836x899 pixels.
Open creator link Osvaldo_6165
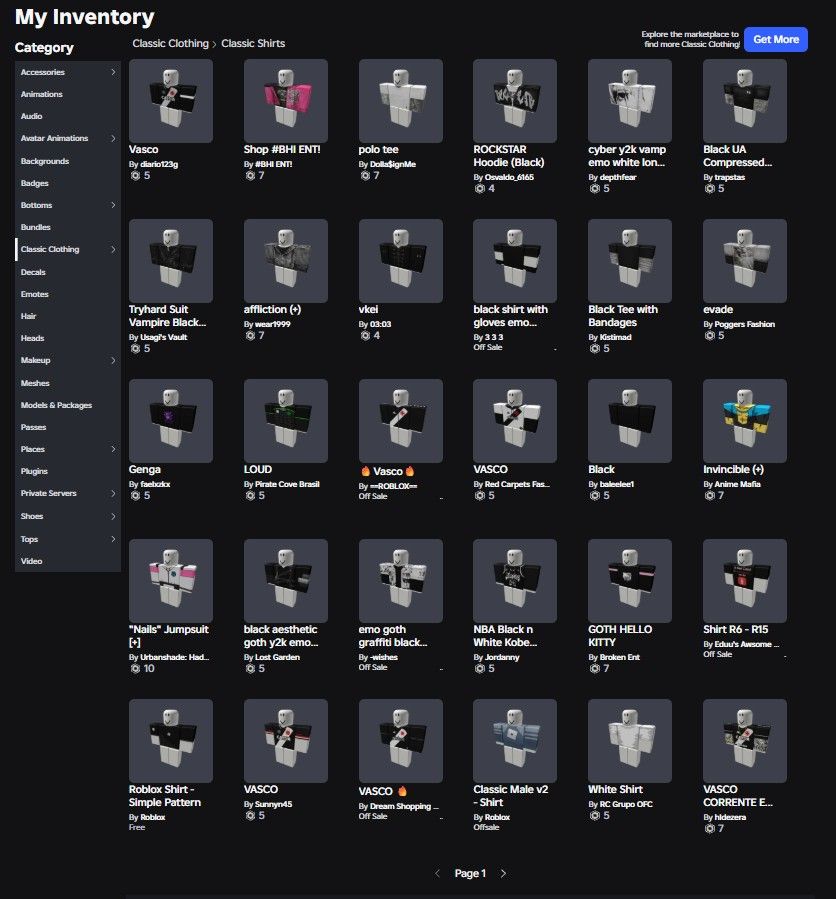click(509, 177)
